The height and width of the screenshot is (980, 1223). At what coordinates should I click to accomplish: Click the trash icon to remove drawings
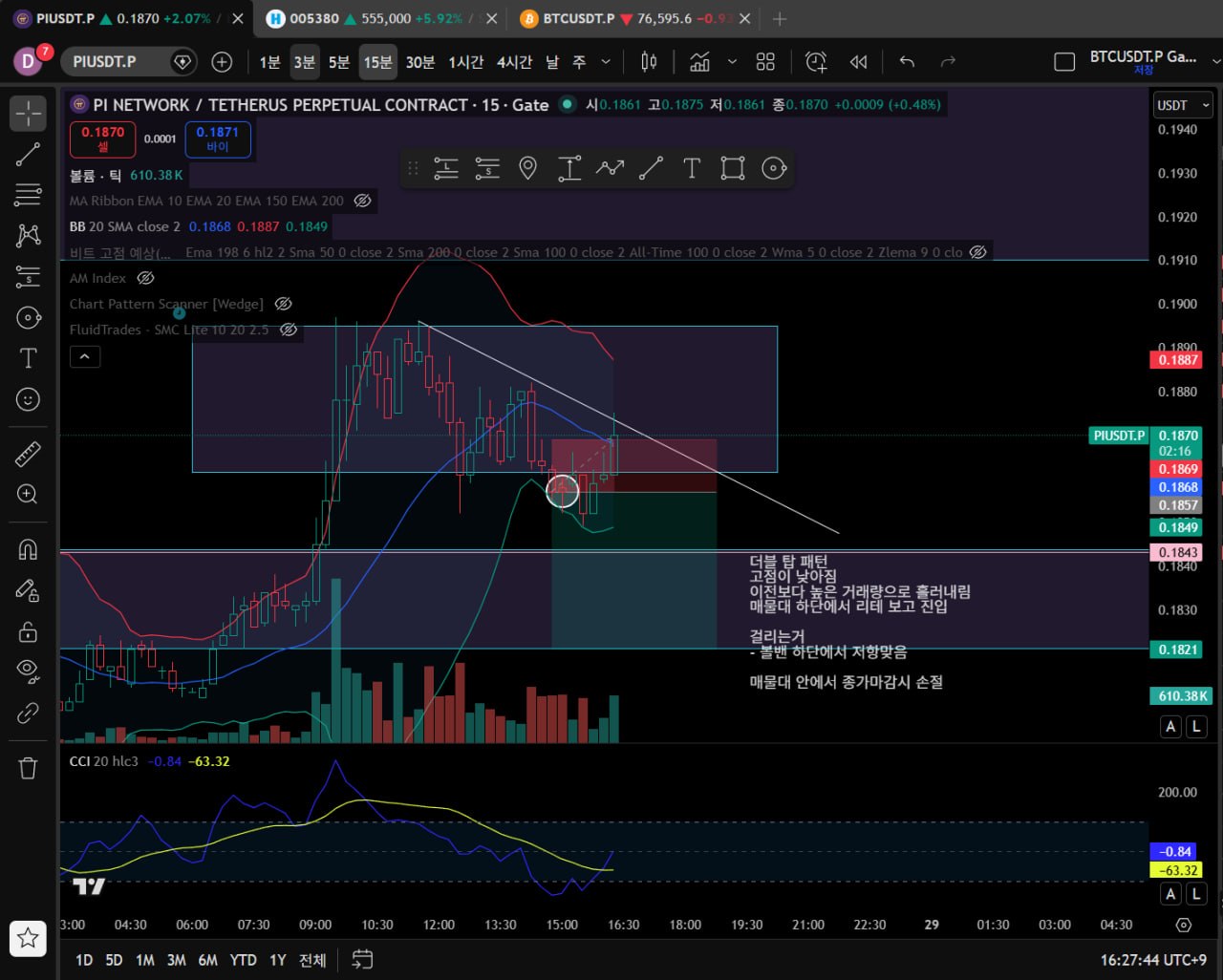tap(28, 768)
